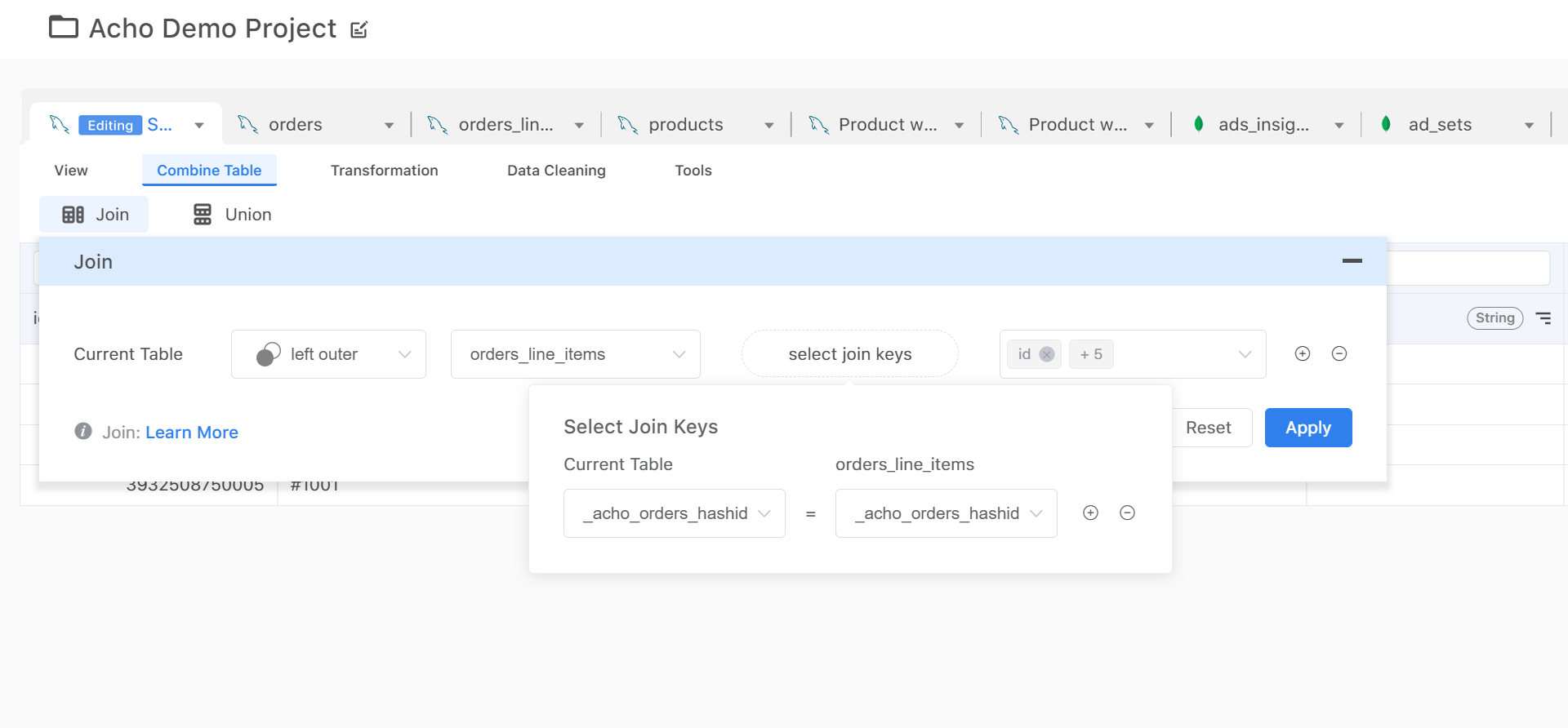Open the orders table tab

pyautogui.click(x=295, y=125)
